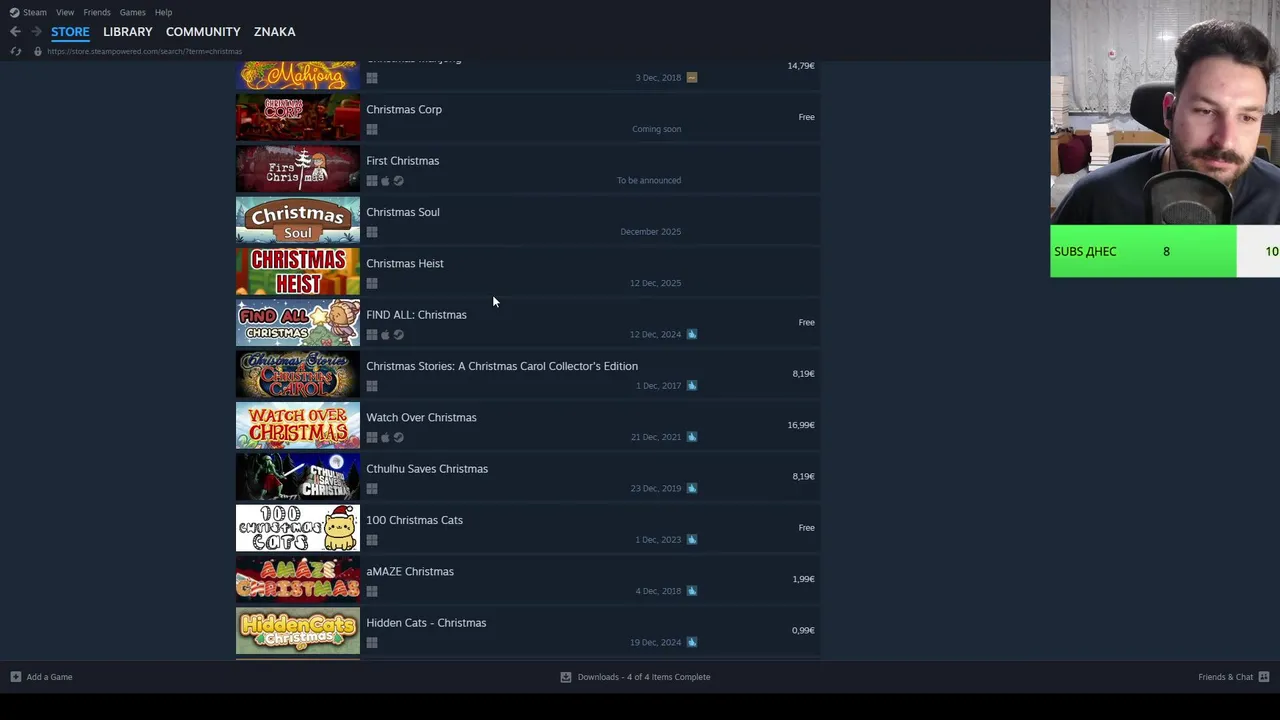Click the Mac icon under First Christmas
The height and width of the screenshot is (720, 1280).
pos(385,181)
